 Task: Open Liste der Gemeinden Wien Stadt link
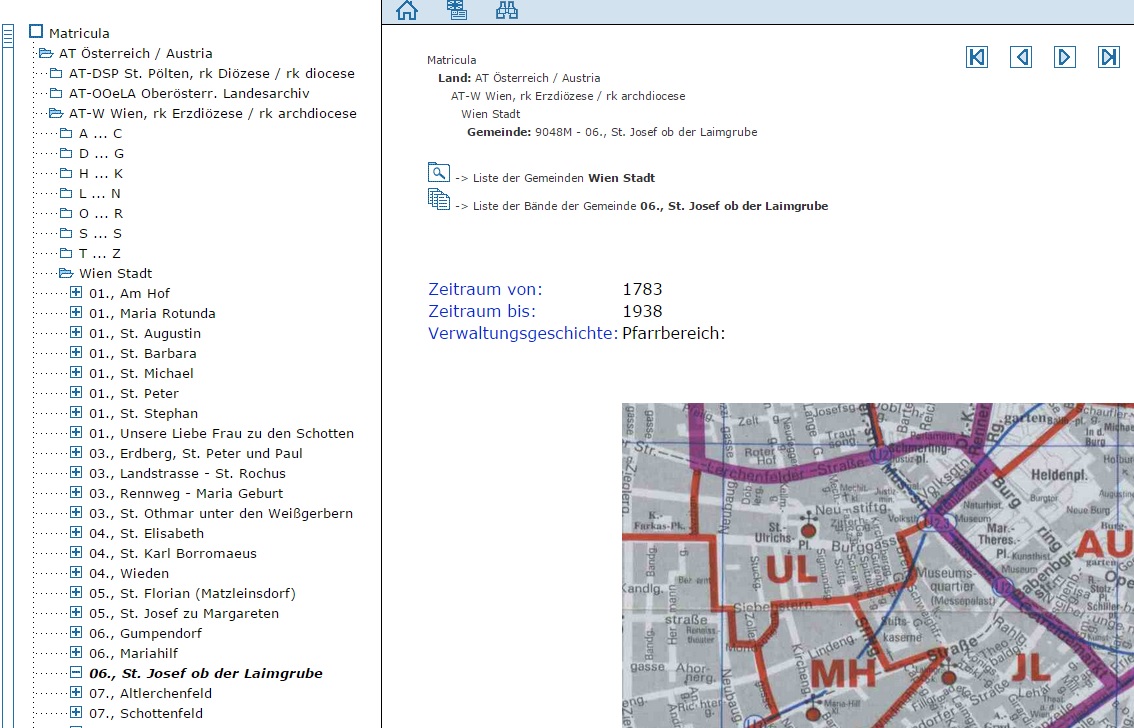click(x=555, y=178)
